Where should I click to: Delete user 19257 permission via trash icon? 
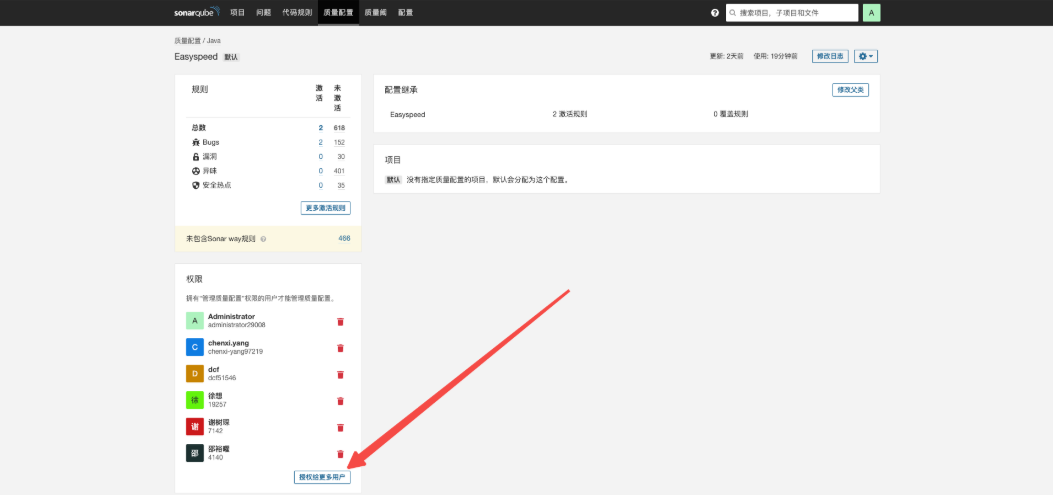coord(340,401)
